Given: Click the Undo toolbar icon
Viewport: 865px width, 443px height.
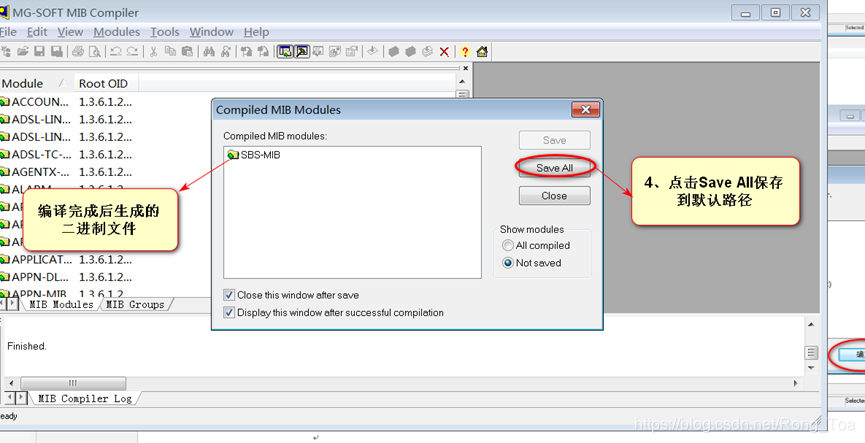Looking at the screenshot, I should [115, 51].
